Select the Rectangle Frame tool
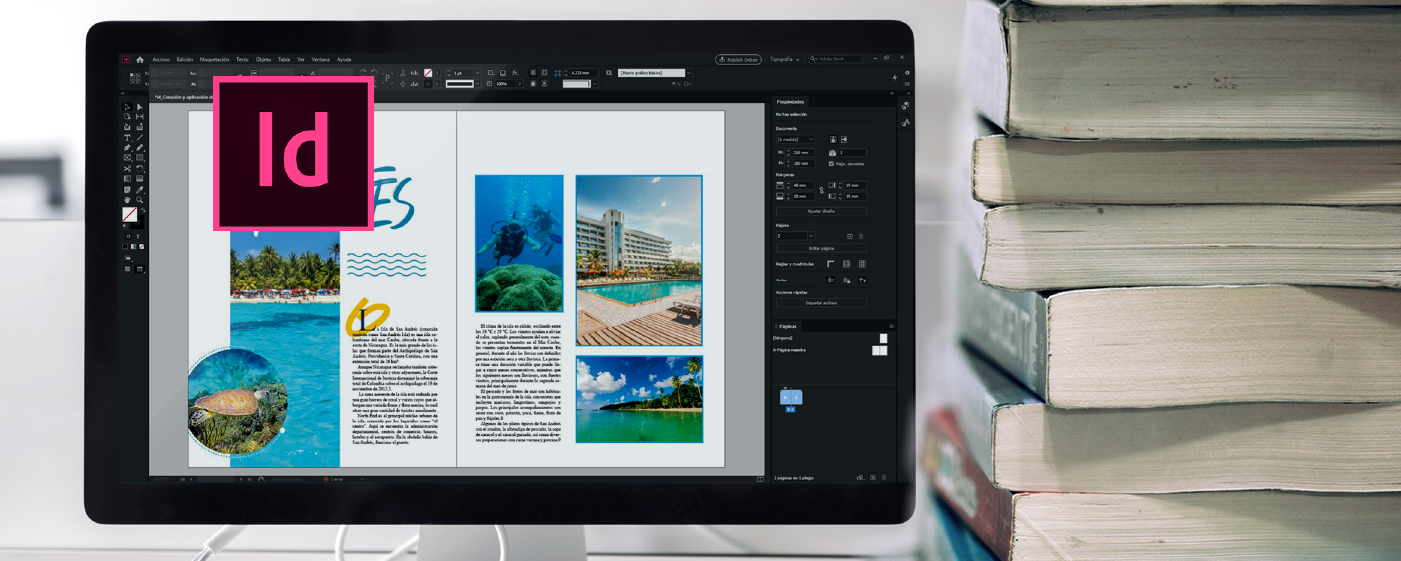Screen dimensions: 1401x561 [x=127, y=158]
